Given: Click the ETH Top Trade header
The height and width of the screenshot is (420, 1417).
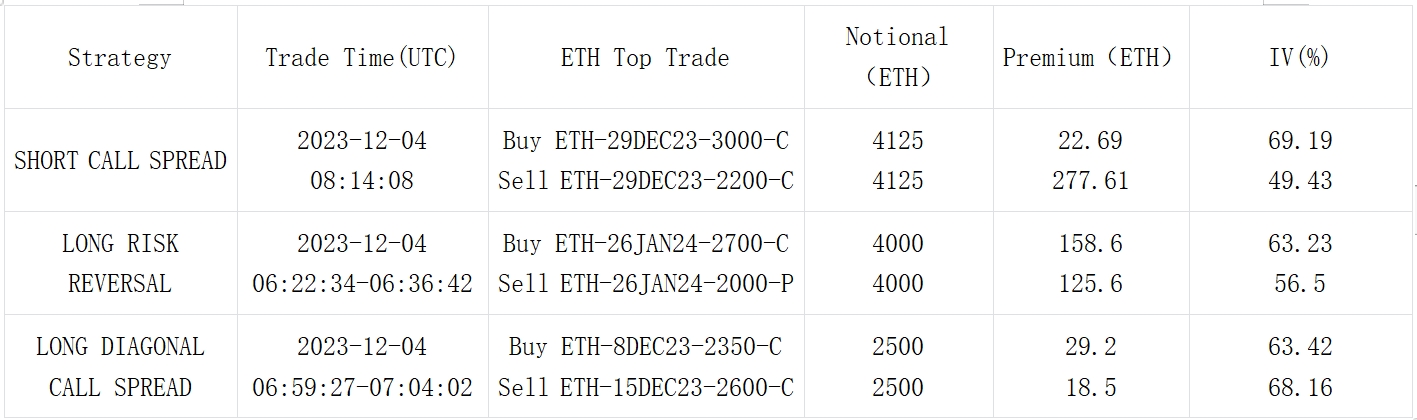Looking at the screenshot, I should [645, 58].
